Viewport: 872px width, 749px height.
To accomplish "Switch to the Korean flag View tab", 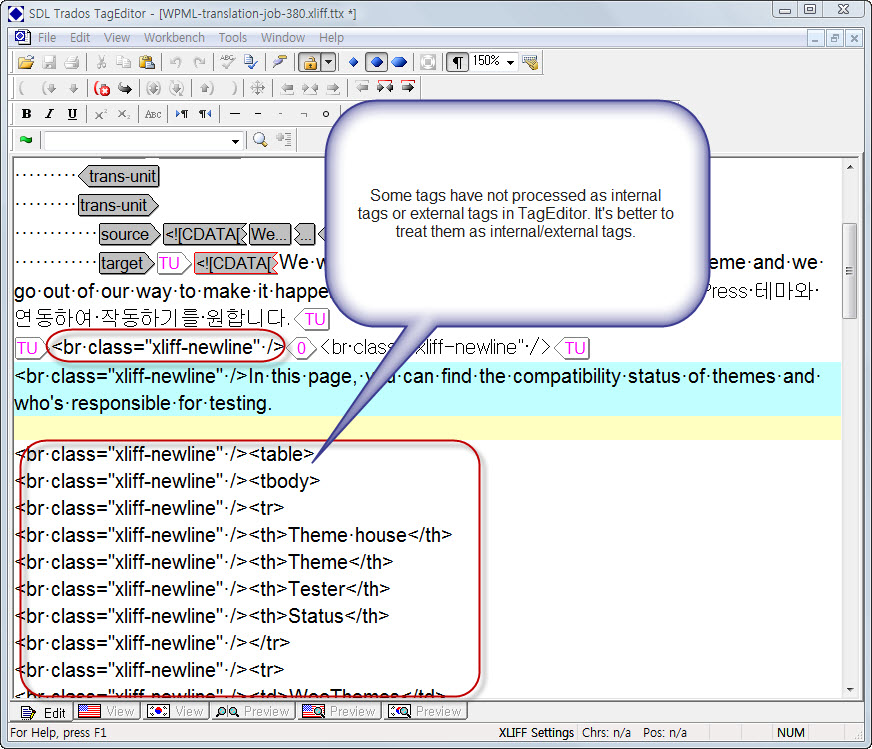I will coord(175,711).
